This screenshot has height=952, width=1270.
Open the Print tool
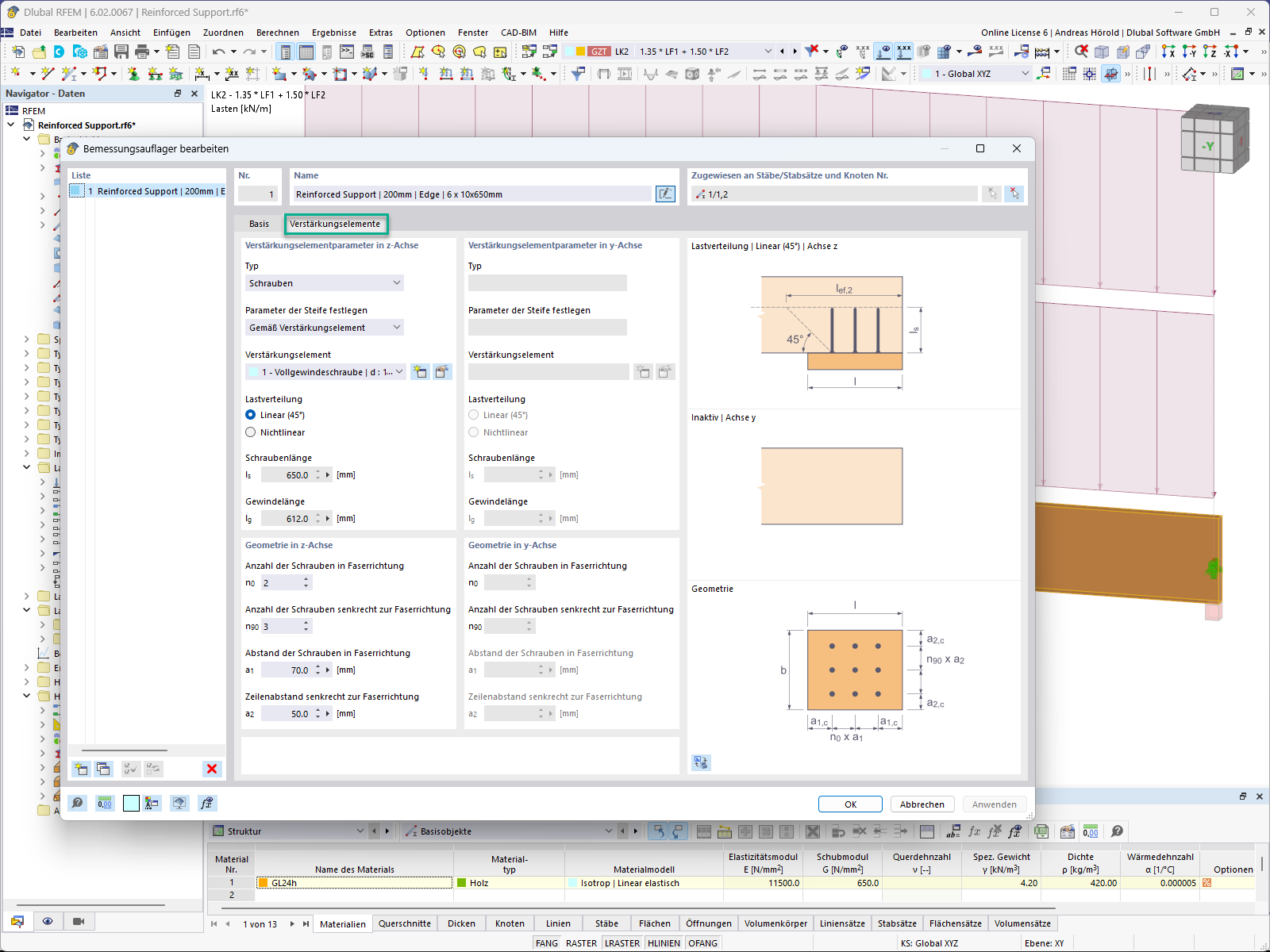coord(142,51)
